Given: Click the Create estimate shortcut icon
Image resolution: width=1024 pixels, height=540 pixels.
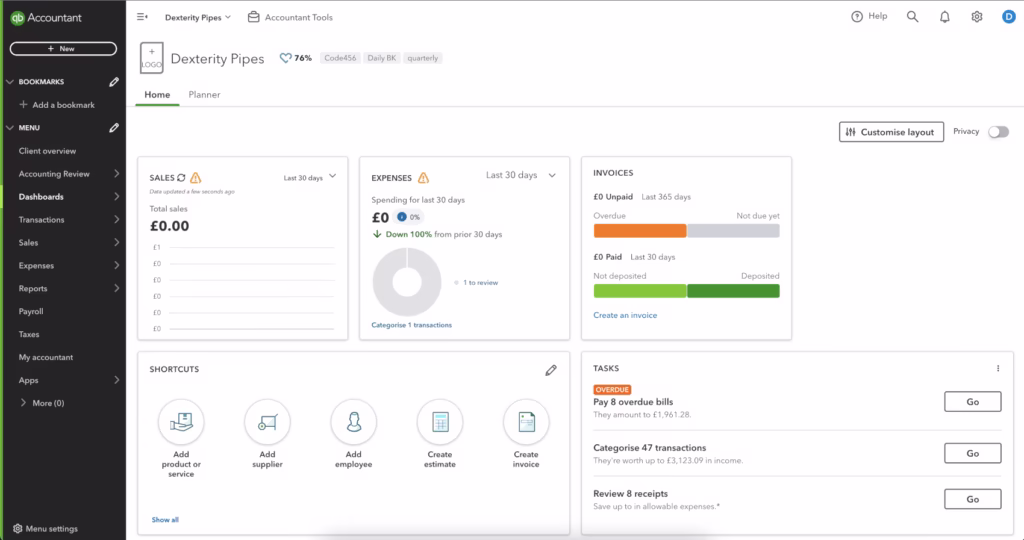Looking at the screenshot, I should (x=440, y=422).
